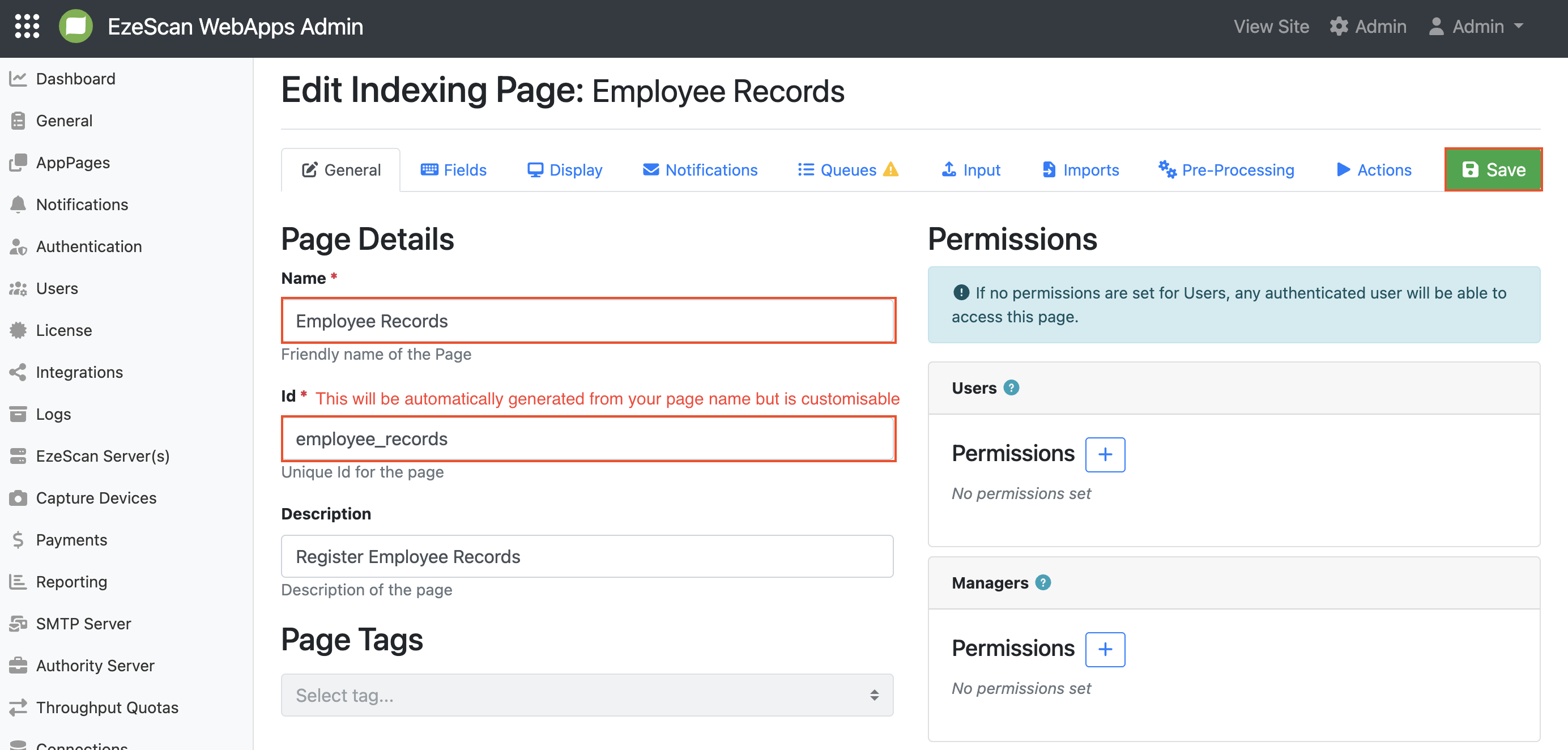Click the View Site link
Image resolution: width=1568 pixels, height=750 pixels.
[x=1271, y=26]
